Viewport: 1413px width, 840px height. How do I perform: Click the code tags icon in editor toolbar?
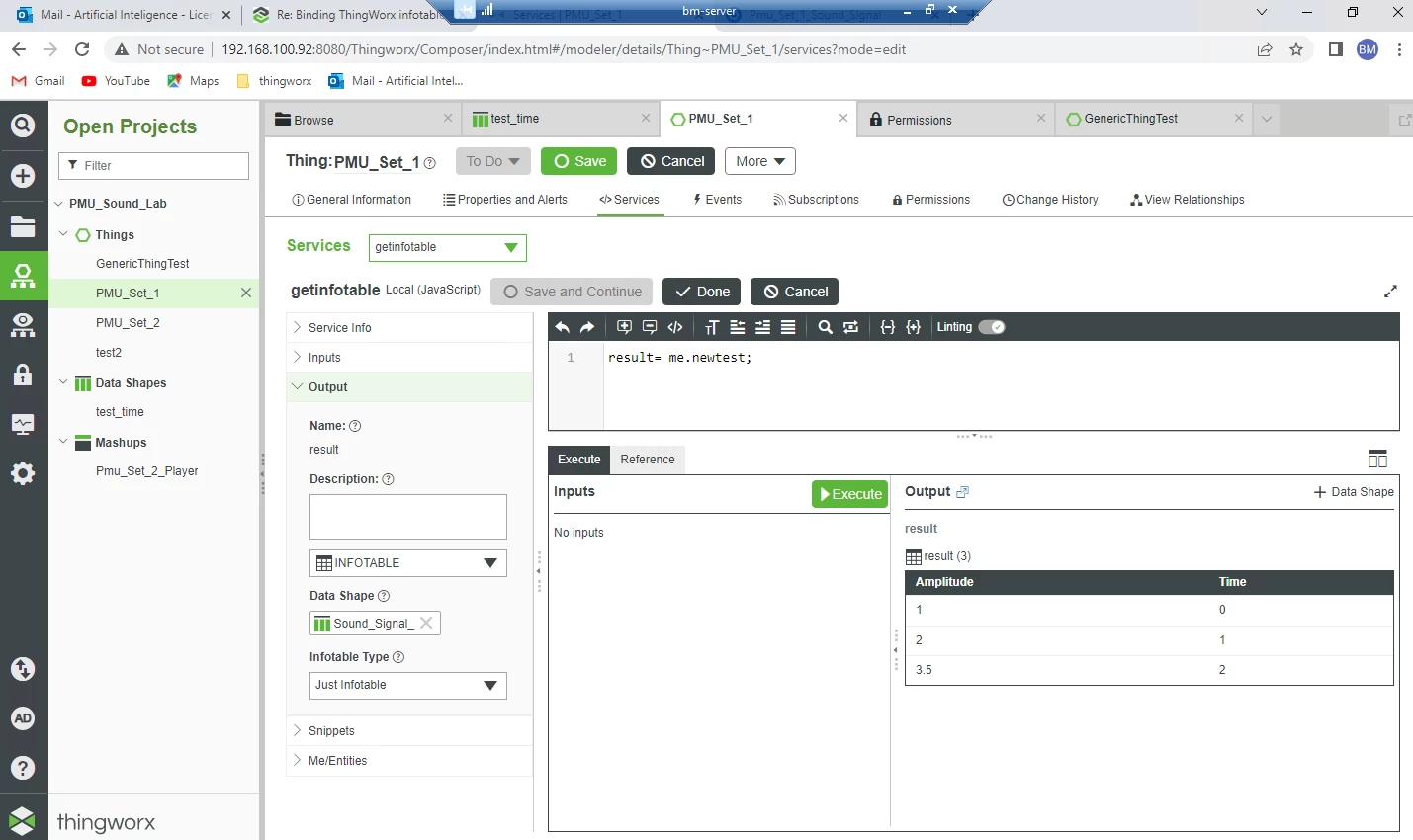click(675, 327)
